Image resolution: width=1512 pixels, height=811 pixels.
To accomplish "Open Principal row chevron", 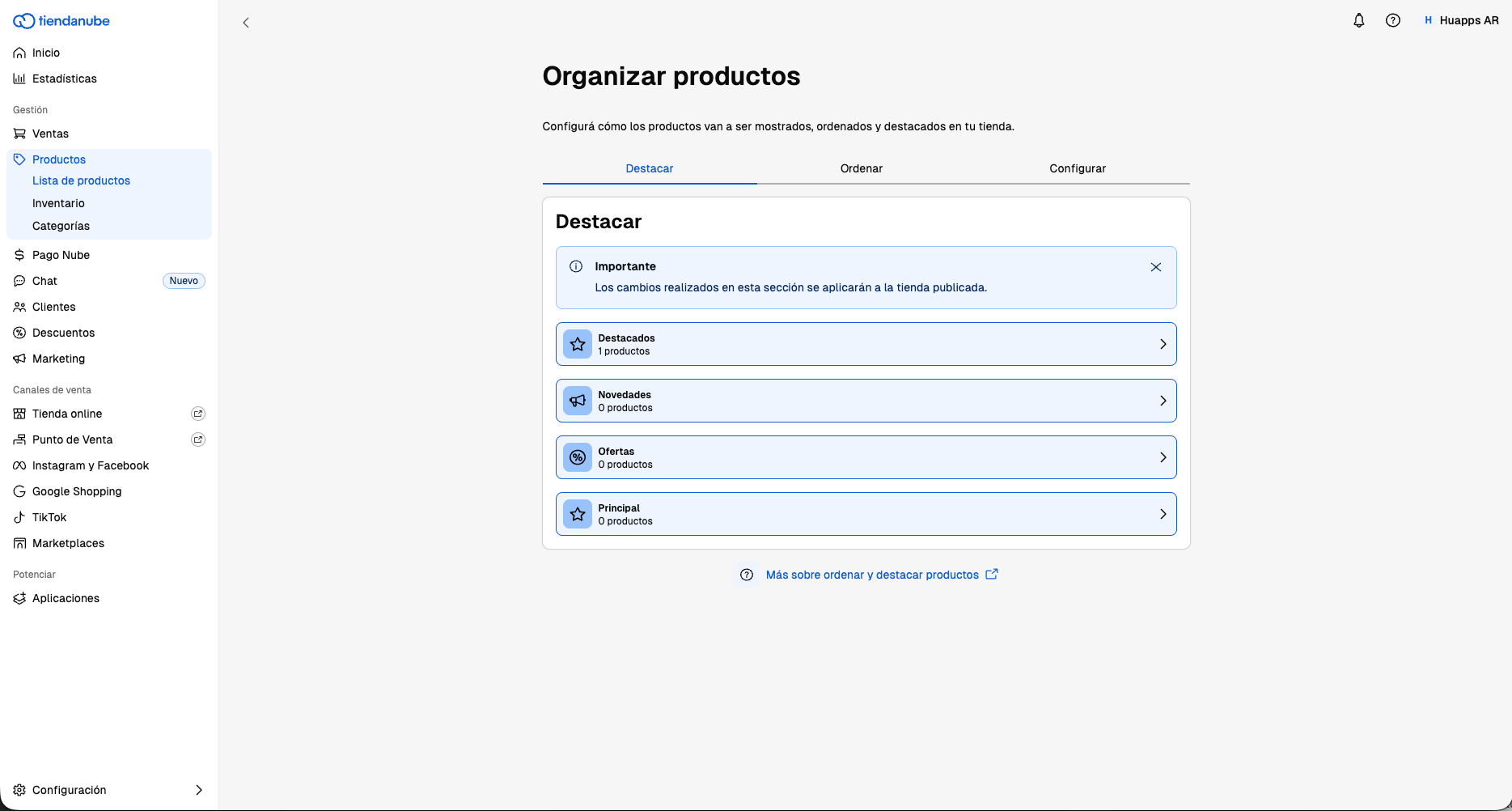I will click(1163, 514).
